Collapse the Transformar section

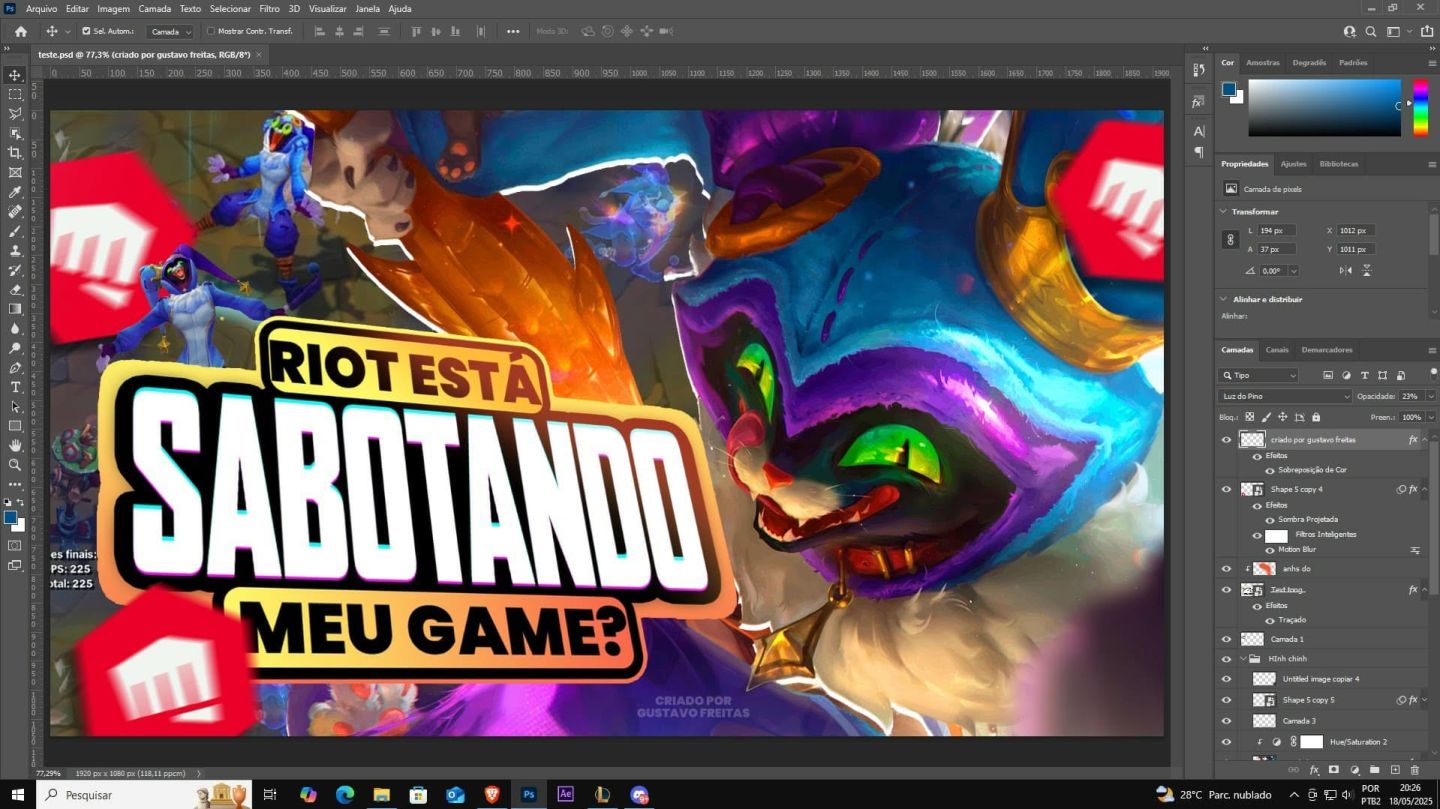point(1223,212)
